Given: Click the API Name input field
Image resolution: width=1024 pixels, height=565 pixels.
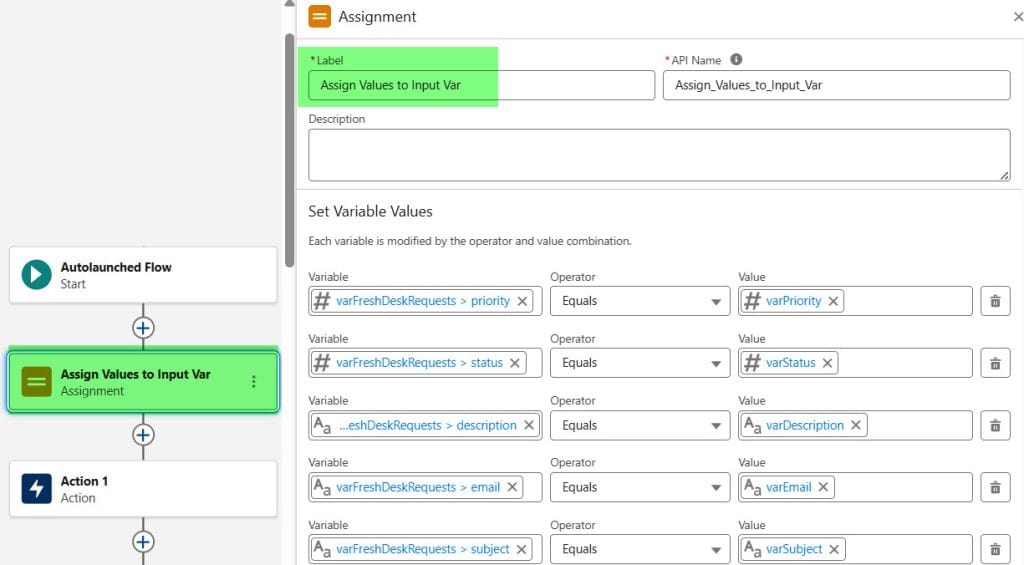Looking at the screenshot, I should point(837,86).
